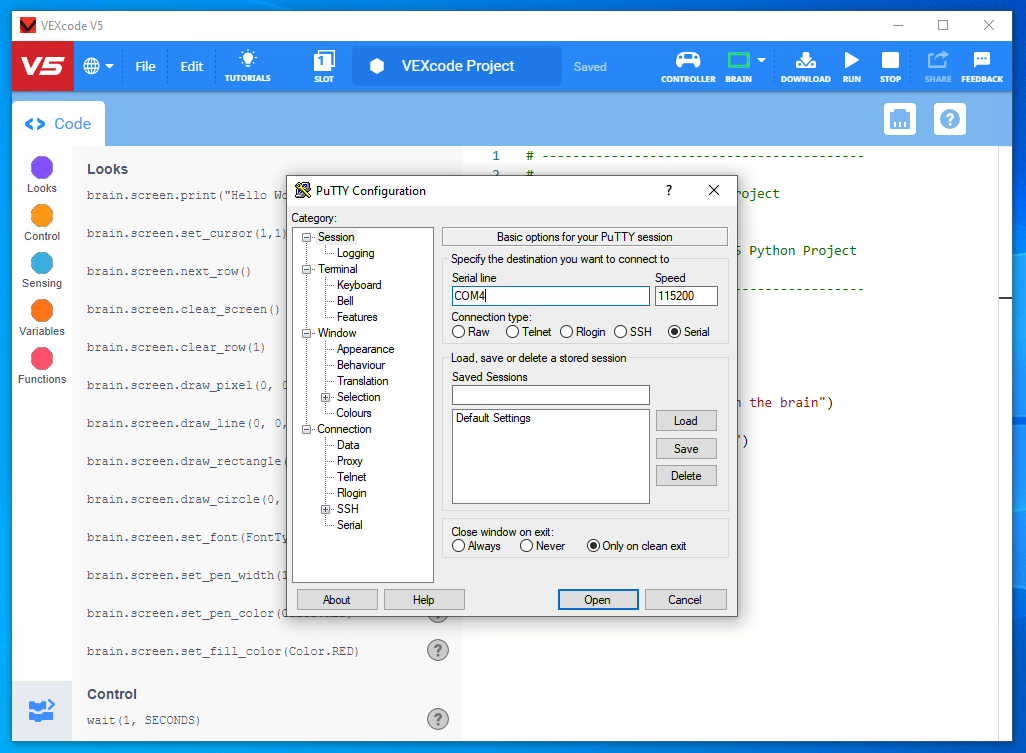This screenshot has height=753, width=1026.
Task: Expand the Selection tree node
Action: 325,397
